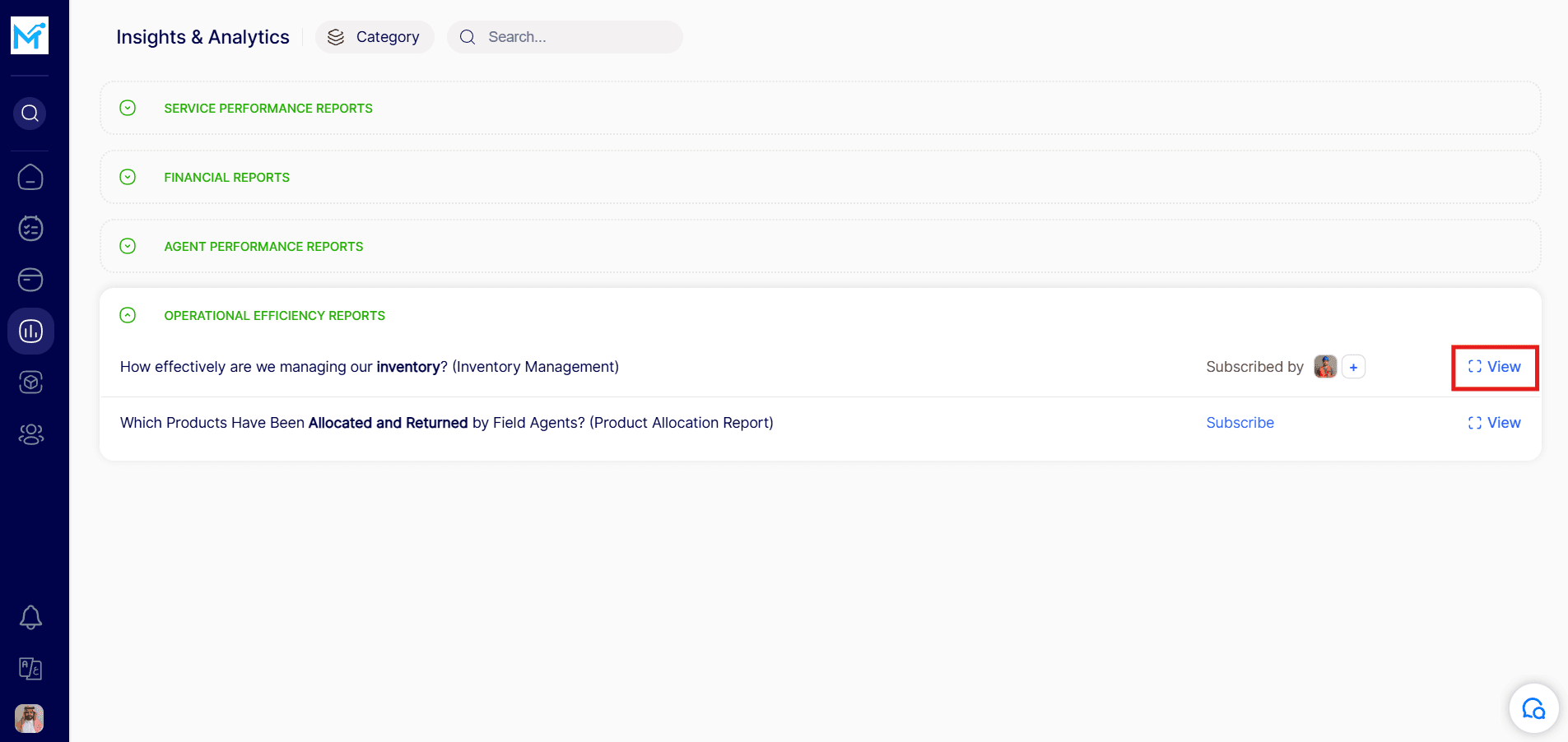This screenshot has height=742, width=1568.
Task: Open the inventory cube sidebar icon
Action: 30,383
